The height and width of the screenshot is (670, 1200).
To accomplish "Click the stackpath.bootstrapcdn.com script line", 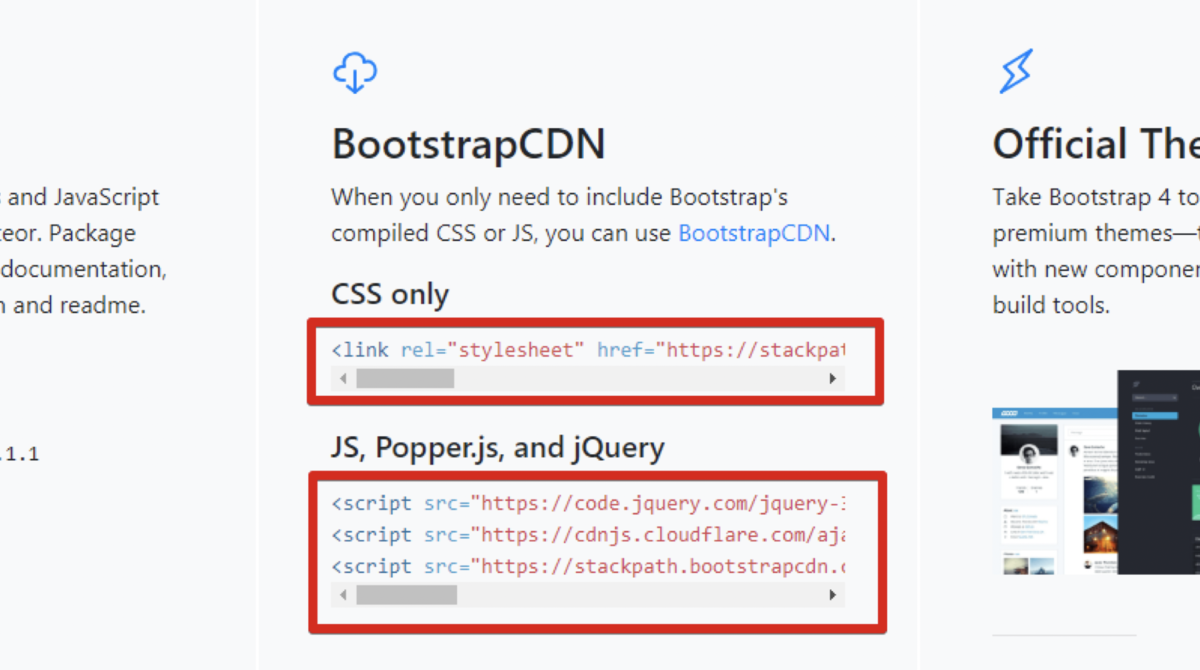I will click(x=589, y=567).
